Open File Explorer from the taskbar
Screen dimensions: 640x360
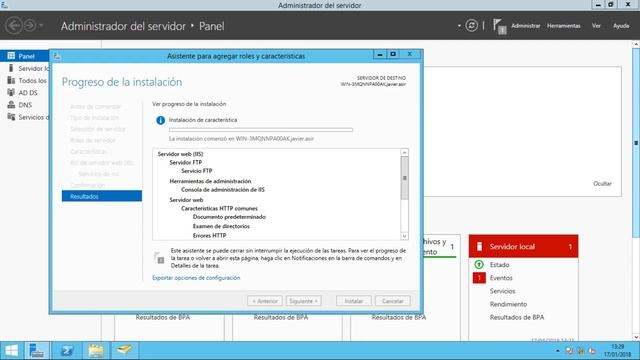96,351
